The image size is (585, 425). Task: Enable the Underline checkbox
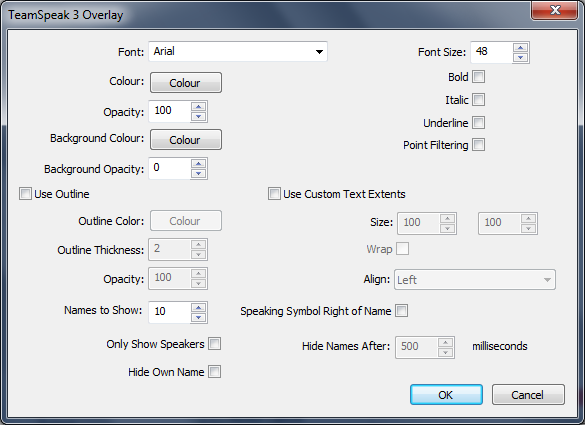tap(478, 122)
